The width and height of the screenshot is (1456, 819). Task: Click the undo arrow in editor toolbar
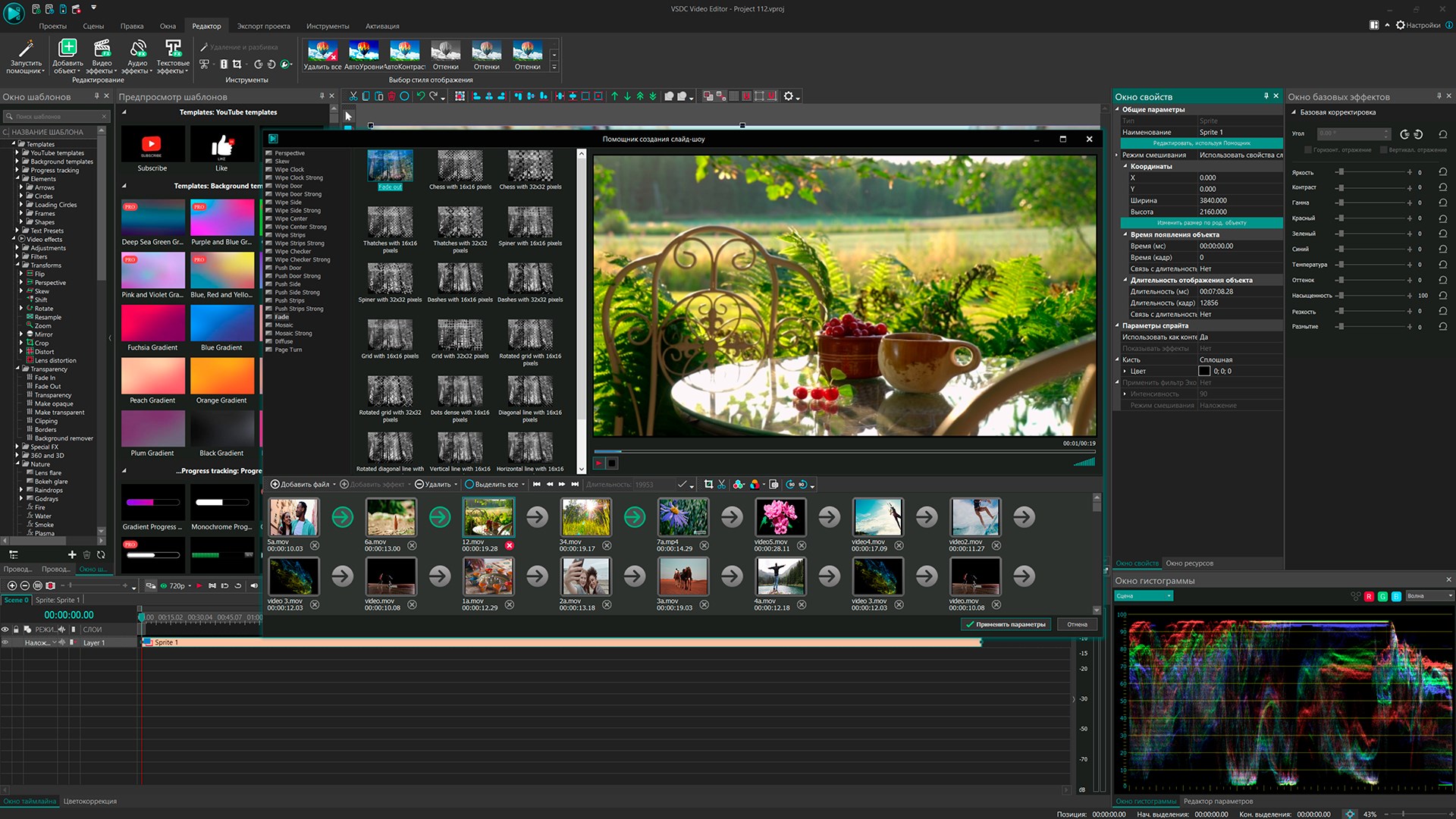[420, 96]
